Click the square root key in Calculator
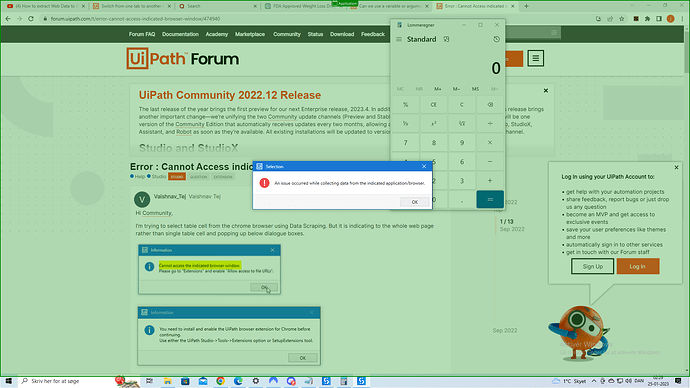The width and height of the screenshot is (690, 388). point(462,124)
